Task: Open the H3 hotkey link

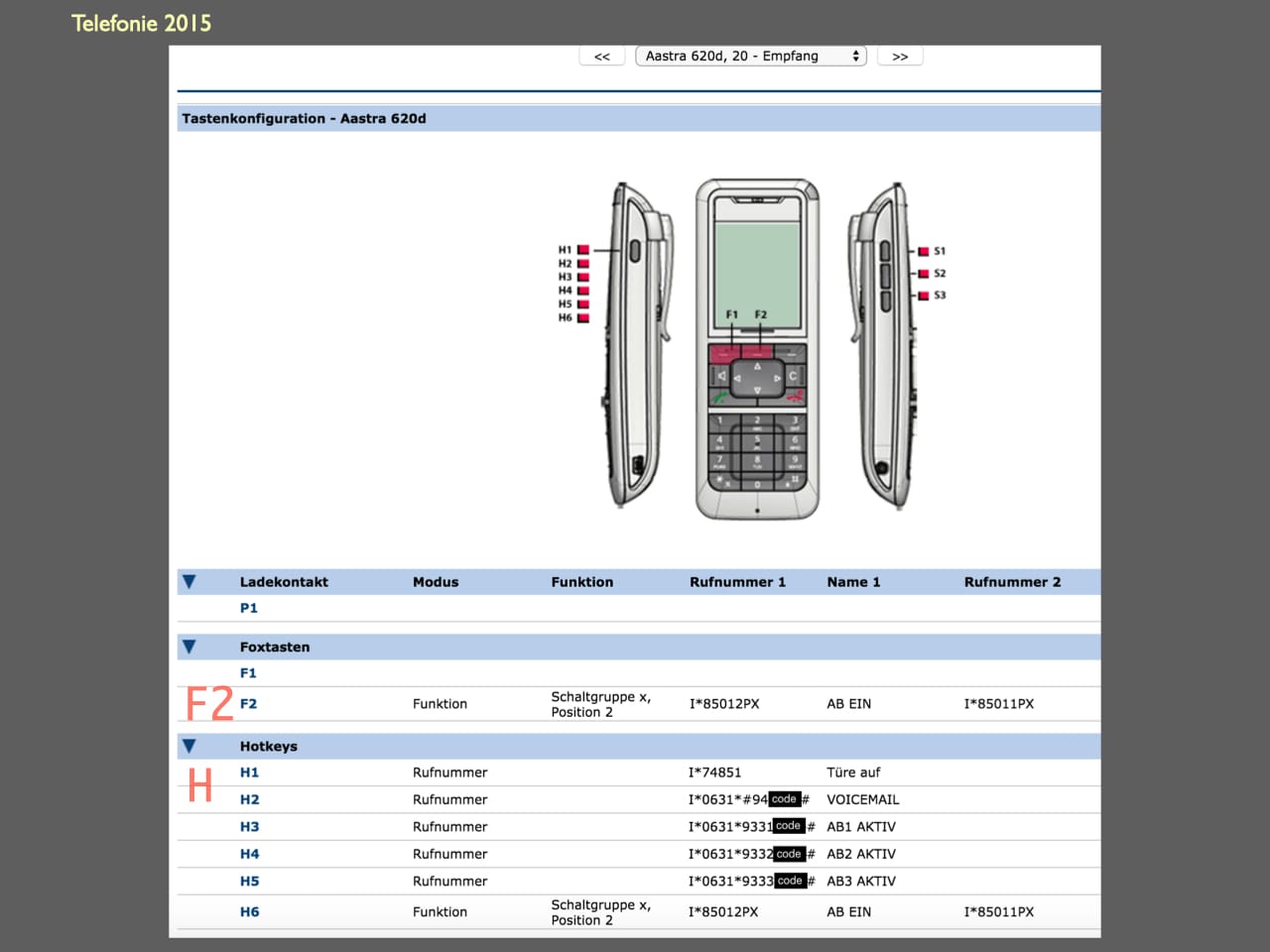Action: 249,827
